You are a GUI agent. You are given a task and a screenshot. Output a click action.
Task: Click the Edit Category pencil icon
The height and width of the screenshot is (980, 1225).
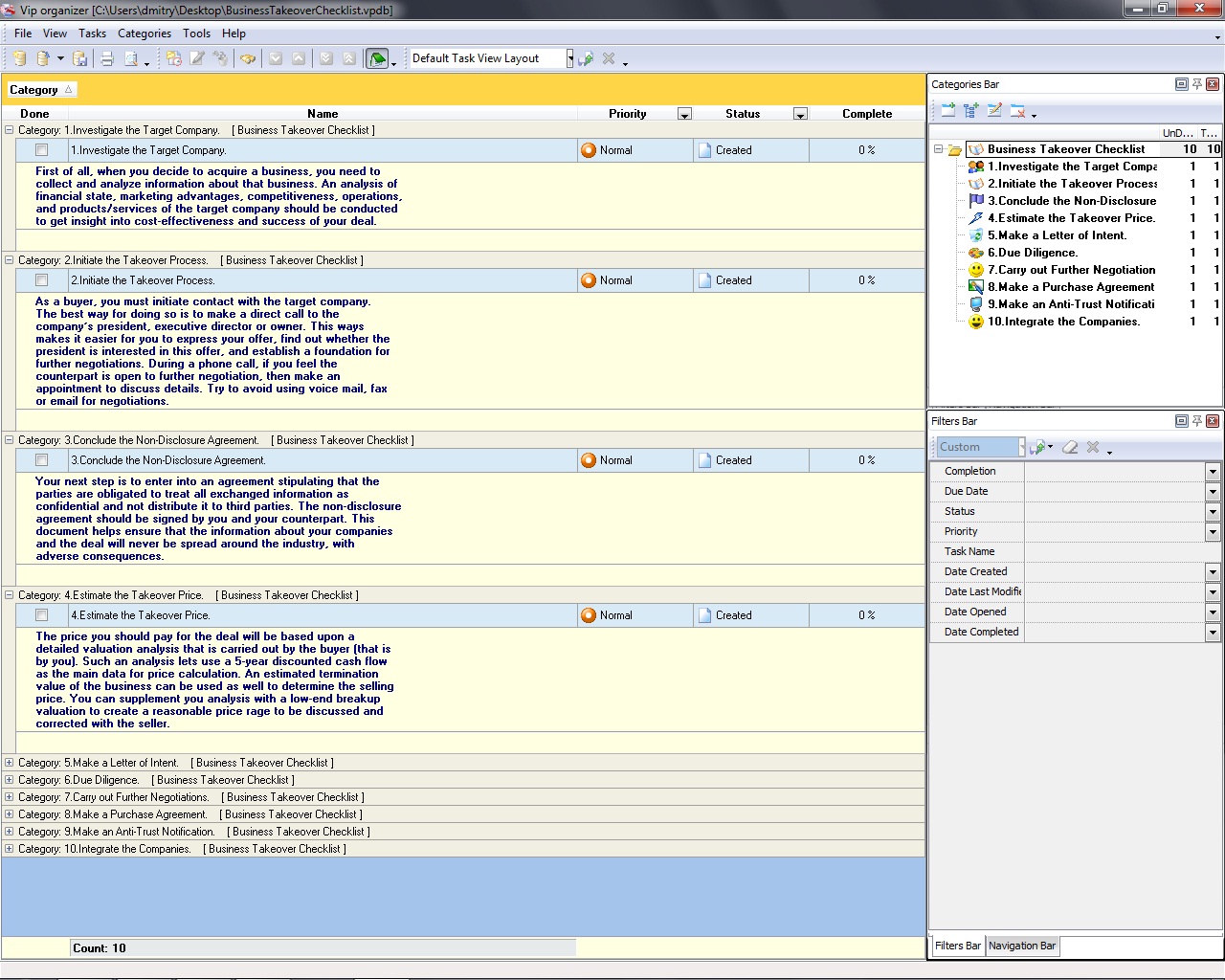(x=994, y=111)
